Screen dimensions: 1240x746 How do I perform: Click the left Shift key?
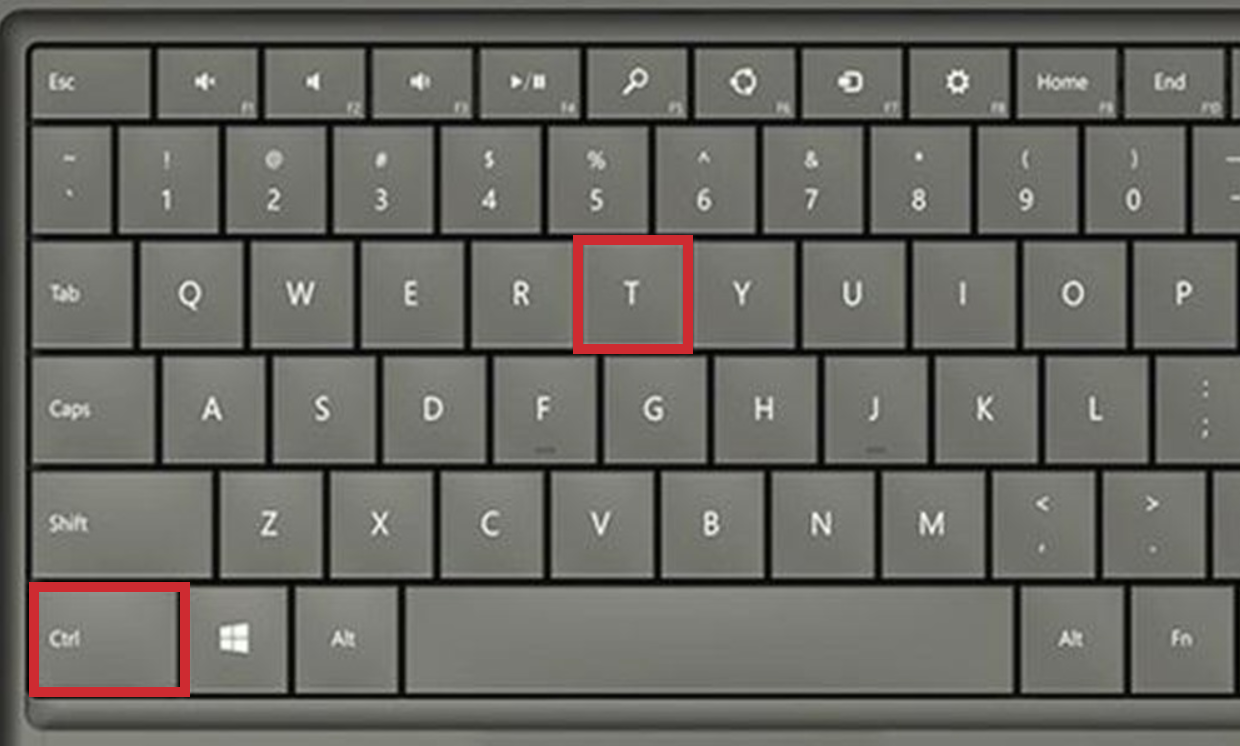point(121,524)
